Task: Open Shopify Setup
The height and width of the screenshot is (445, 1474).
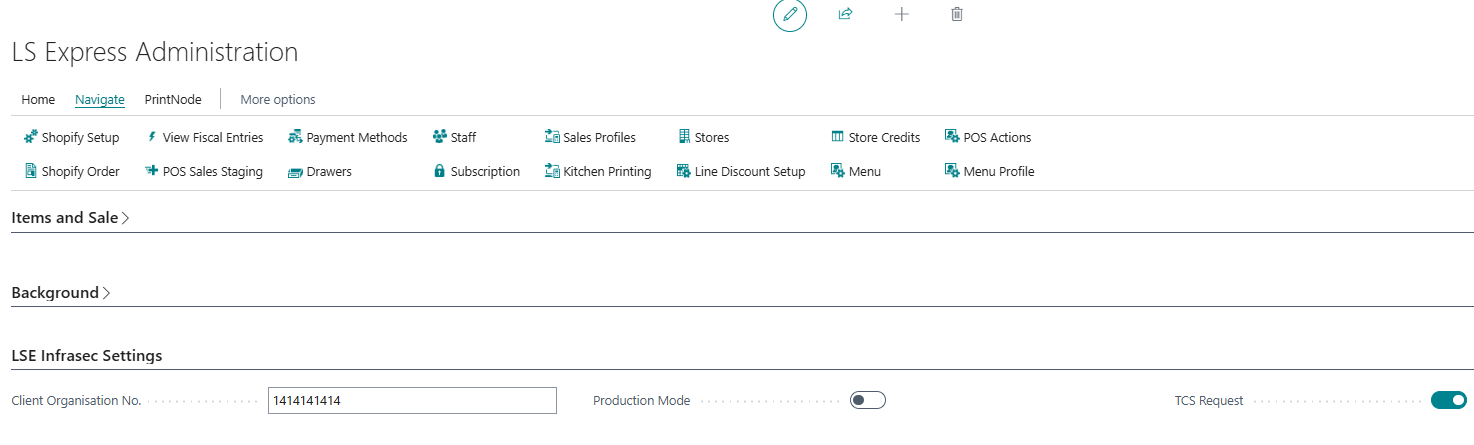Action: click(71, 138)
